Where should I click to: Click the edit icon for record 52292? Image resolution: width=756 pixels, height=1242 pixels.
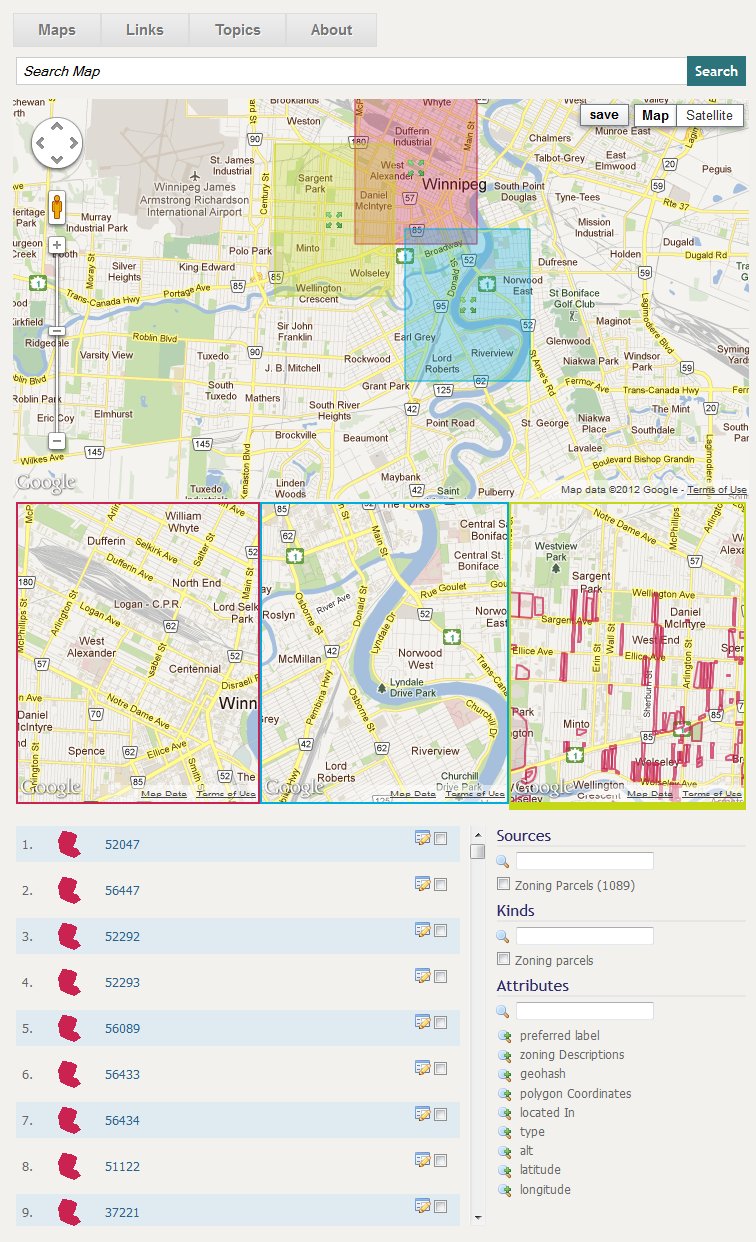coord(423,930)
